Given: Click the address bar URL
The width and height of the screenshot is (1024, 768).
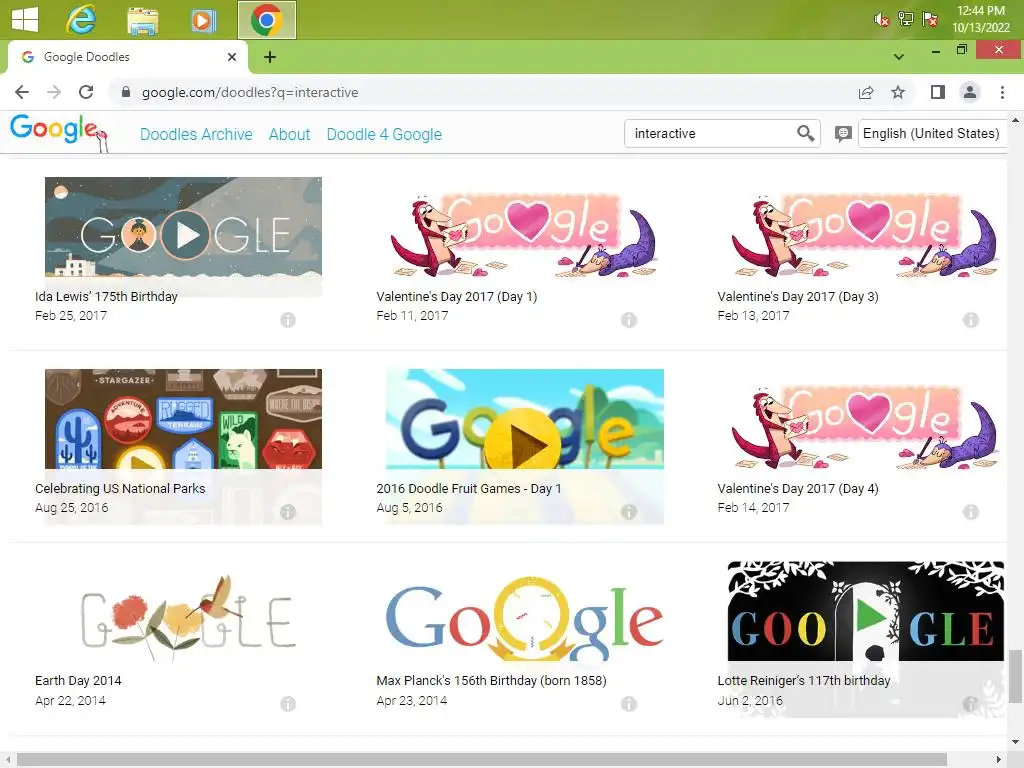Looking at the screenshot, I should tap(249, 92).
